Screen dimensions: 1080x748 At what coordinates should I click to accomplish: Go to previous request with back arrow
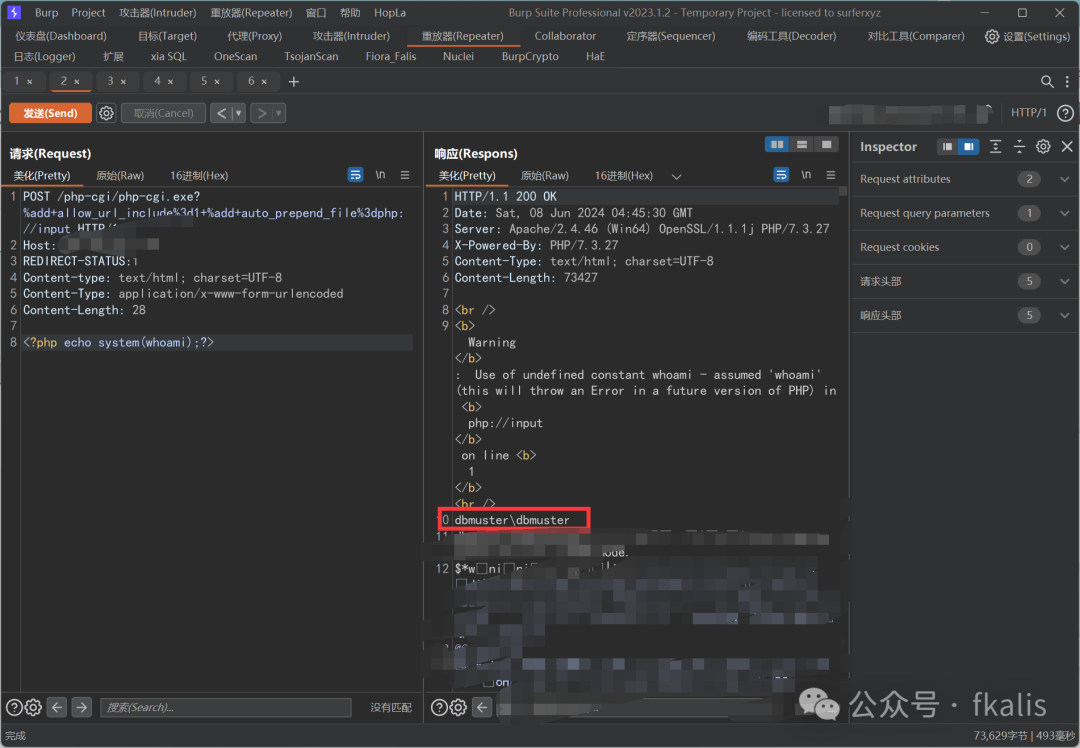(x=221, y=113)
